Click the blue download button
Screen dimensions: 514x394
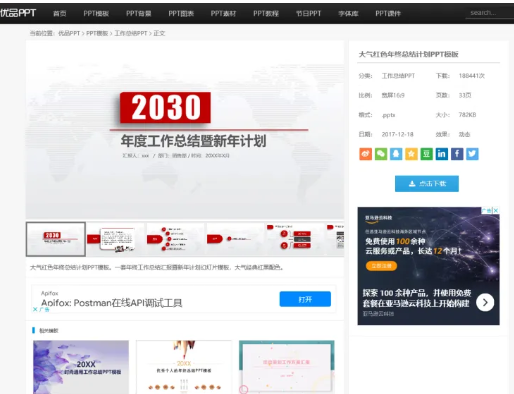(427, 184)
